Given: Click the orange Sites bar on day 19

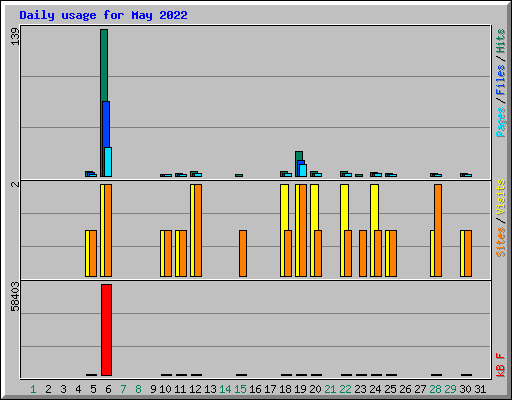Looking at the screenshot, I should [303, 230].
